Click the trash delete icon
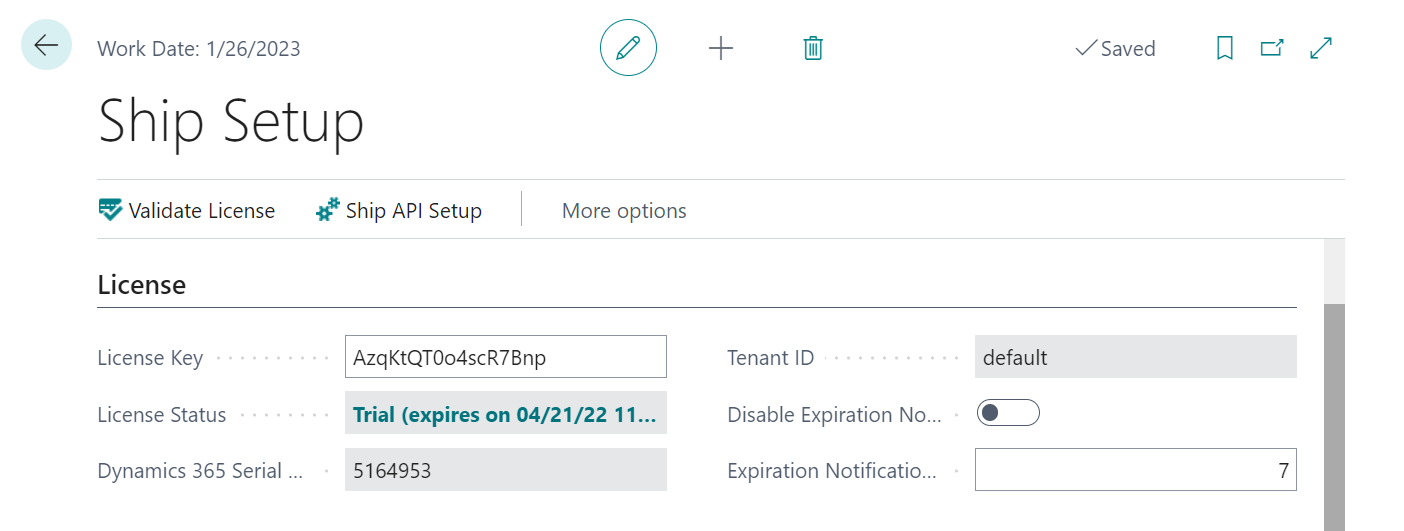This screenshot has height=531, width=1404. point(813,48)
